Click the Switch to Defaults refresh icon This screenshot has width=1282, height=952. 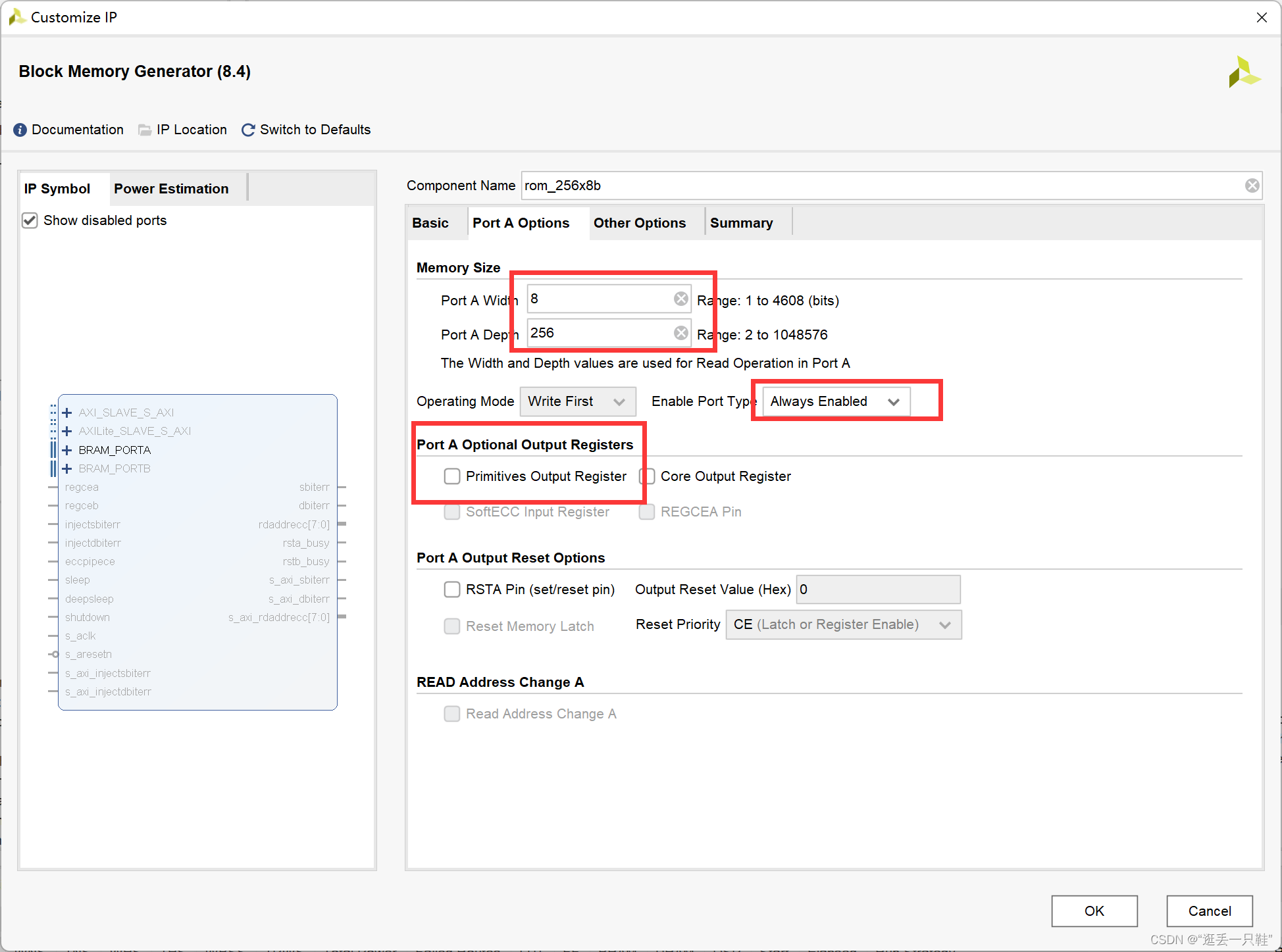coord(248,130)
